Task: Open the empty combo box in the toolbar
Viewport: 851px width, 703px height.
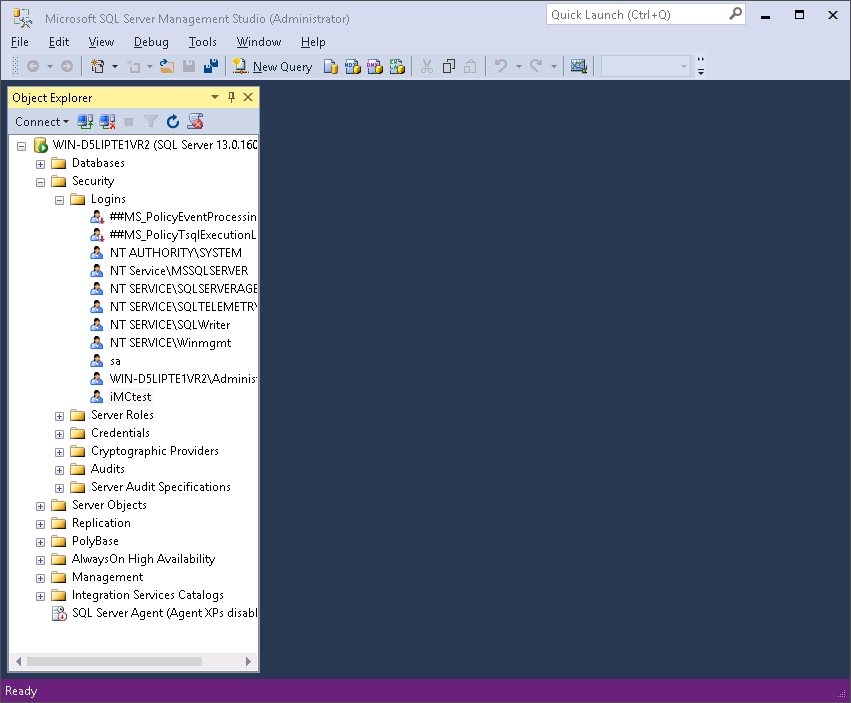Action: pyautogui.click(x=645, y=66)
